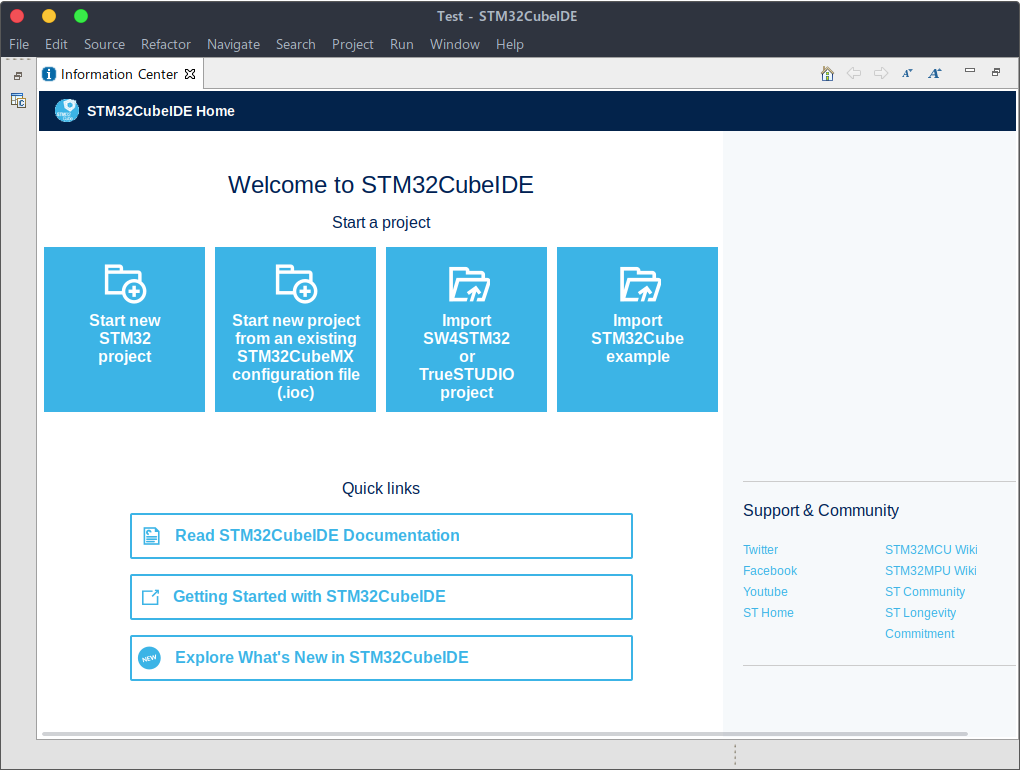
Task: Open the STM32MCU Wiki link
Action: tap(931, 550)
